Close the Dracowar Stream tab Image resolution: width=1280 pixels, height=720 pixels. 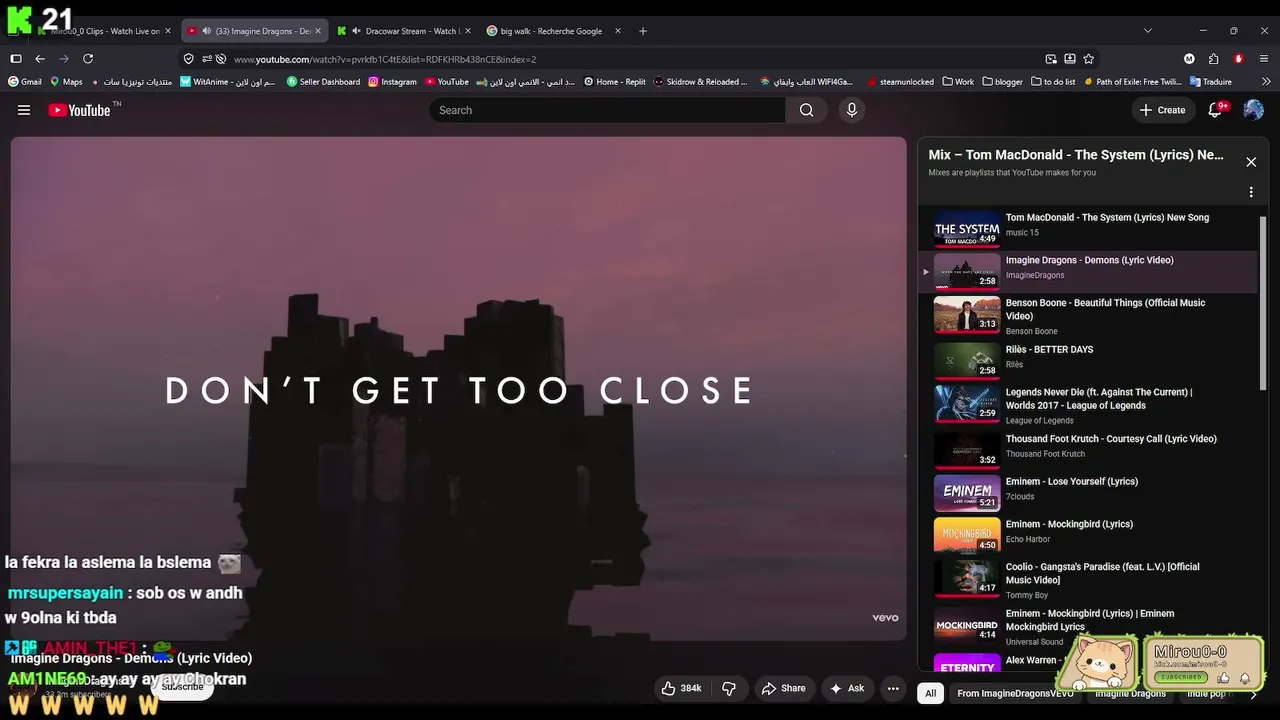click(x=467, y=31)
